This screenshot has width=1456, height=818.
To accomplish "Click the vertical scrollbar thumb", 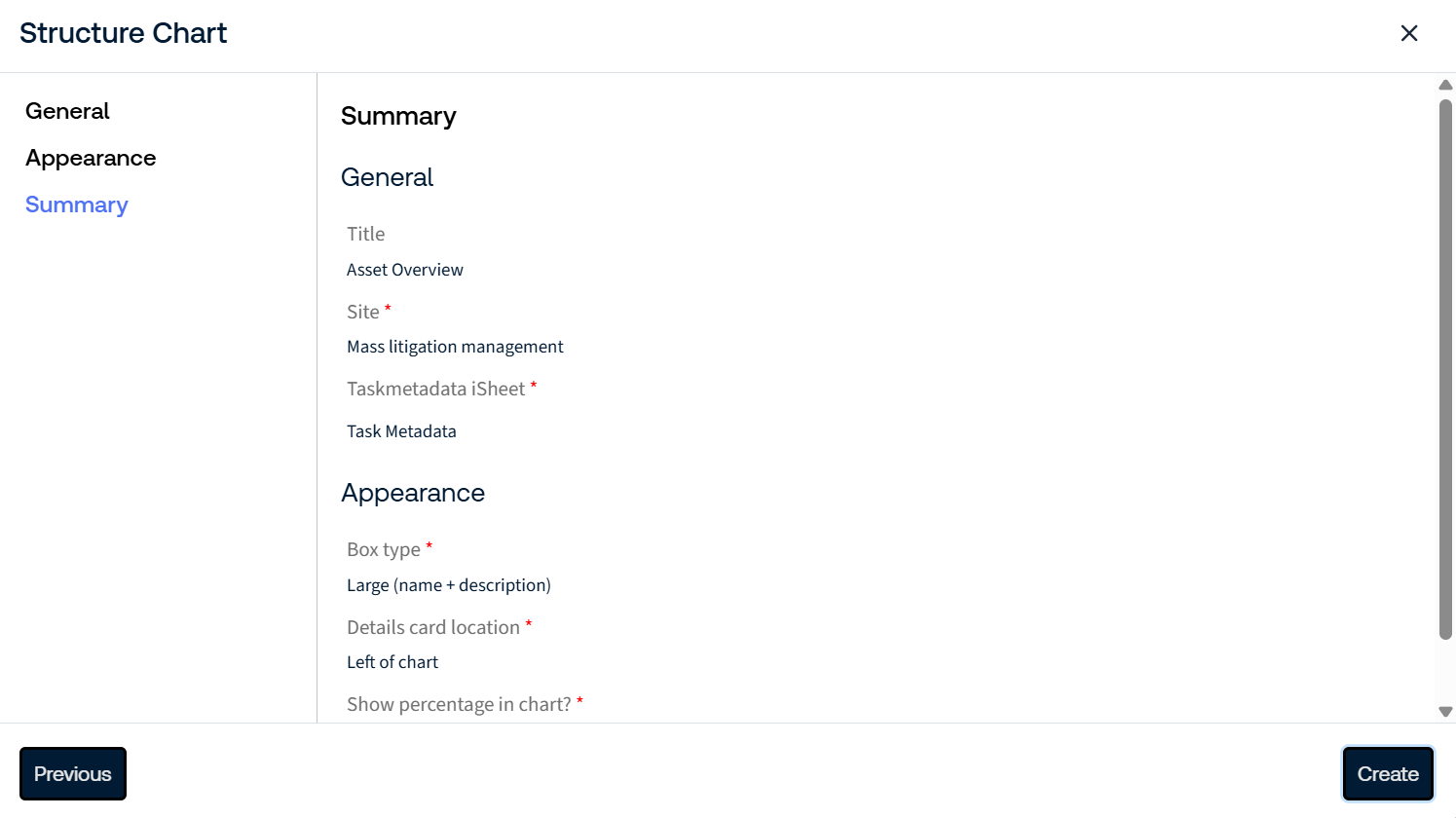I will 1445,368.
